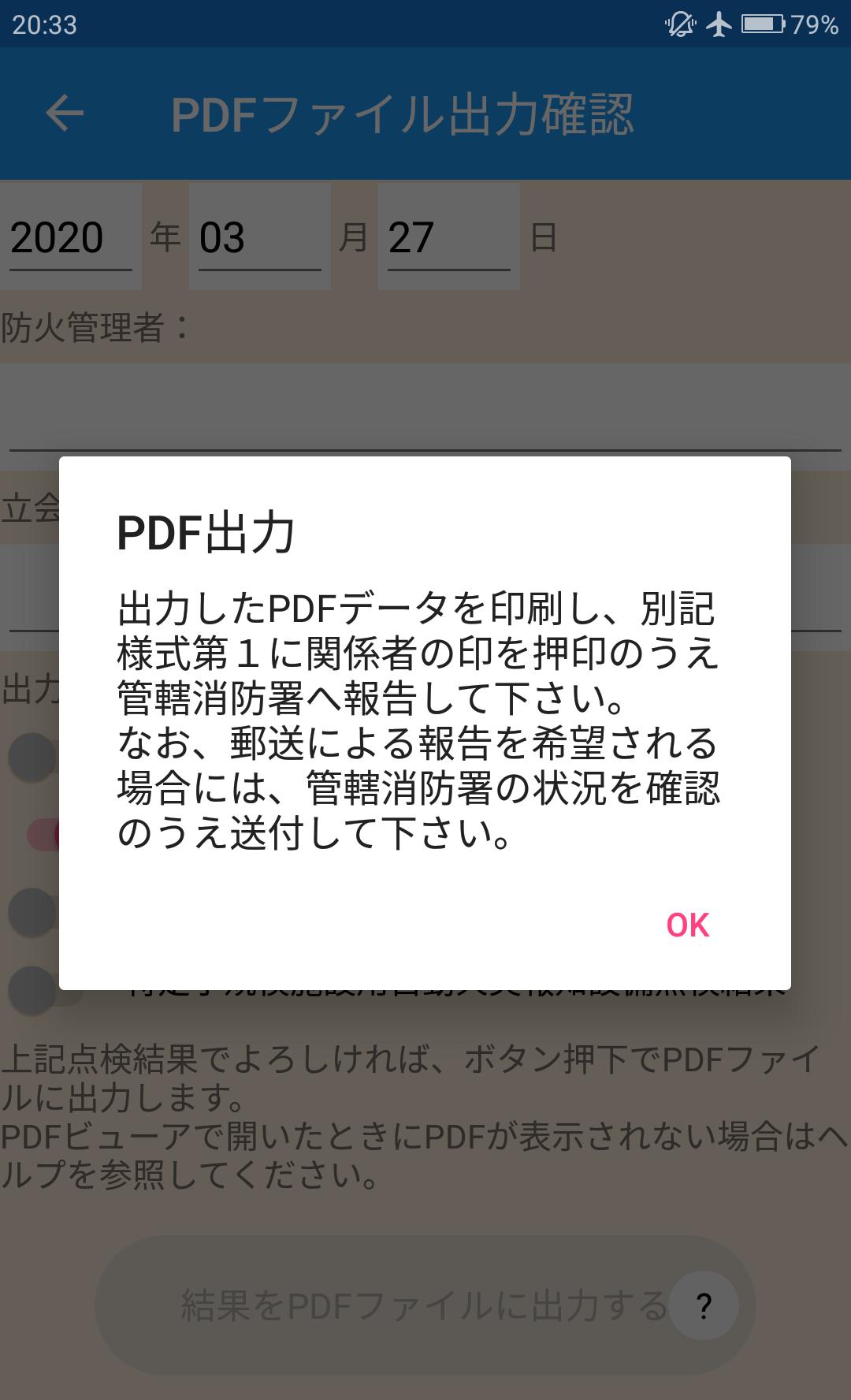Focus the 防火管理者 name input field

[x=425, y=408]
